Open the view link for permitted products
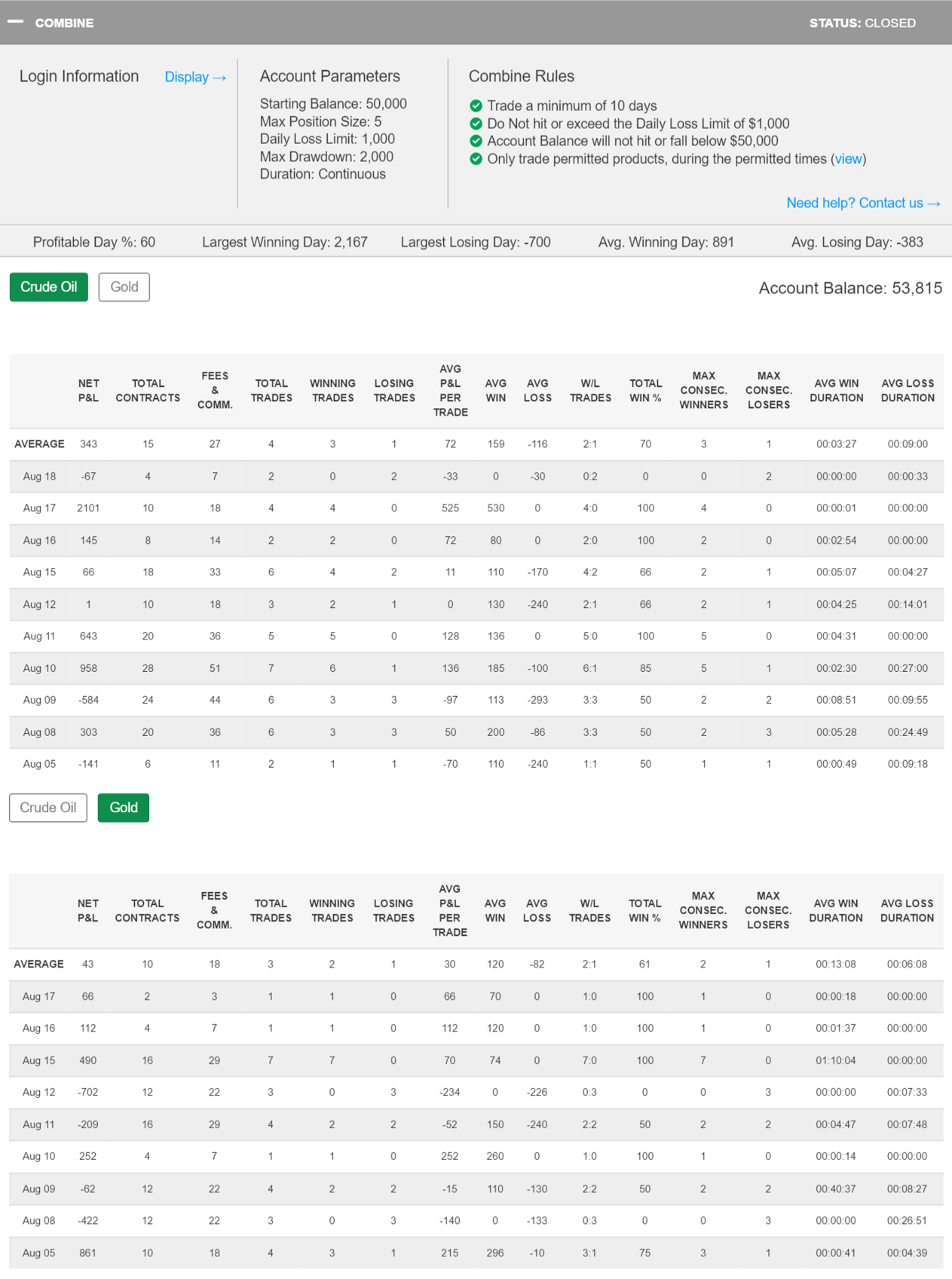The width and height of the screenshot is (952, 1279). pyautogui.click(x=848, y=159)
